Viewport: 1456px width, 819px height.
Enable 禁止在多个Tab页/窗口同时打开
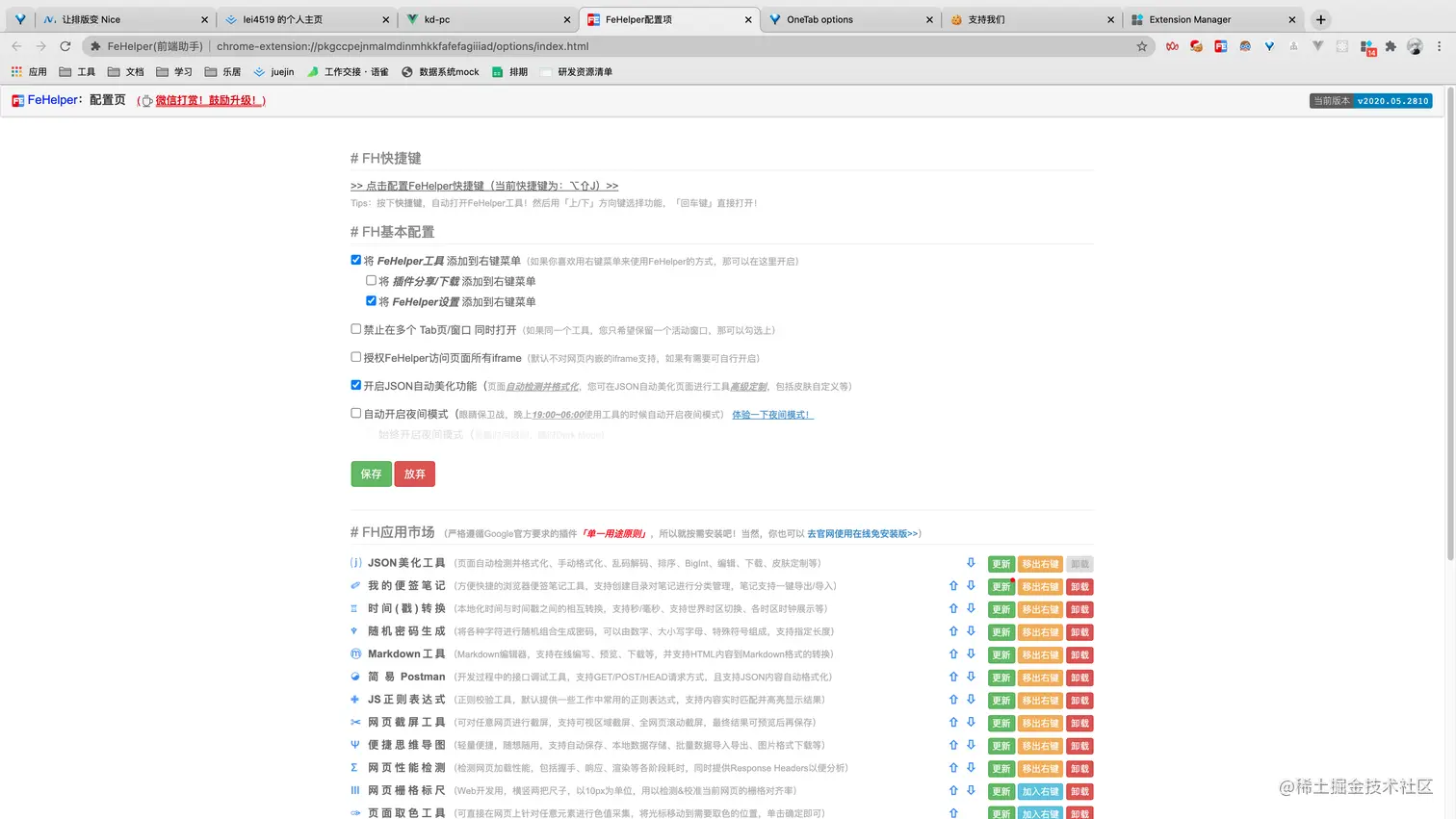coord(356,329)
